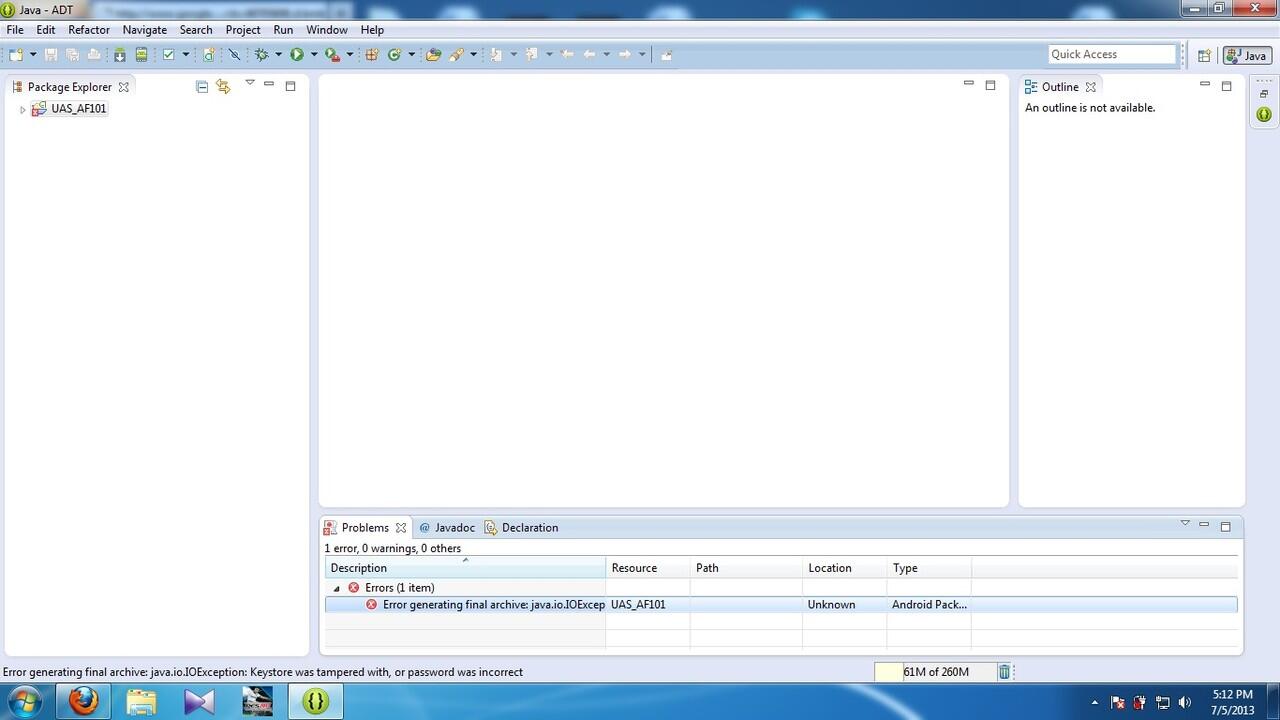Sort by the Type column header

pyautogui.click(x=929, y=568)
